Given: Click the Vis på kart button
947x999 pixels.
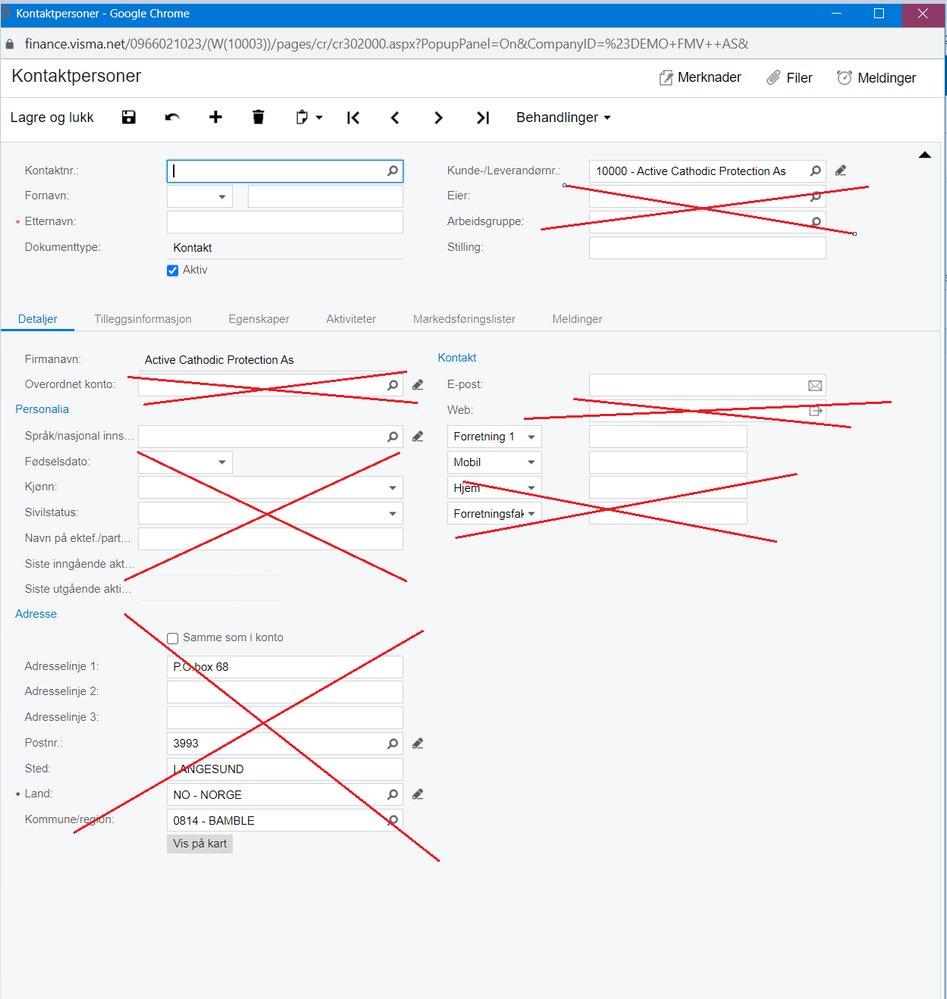Looking at the screenshot, I should [200, 844].
